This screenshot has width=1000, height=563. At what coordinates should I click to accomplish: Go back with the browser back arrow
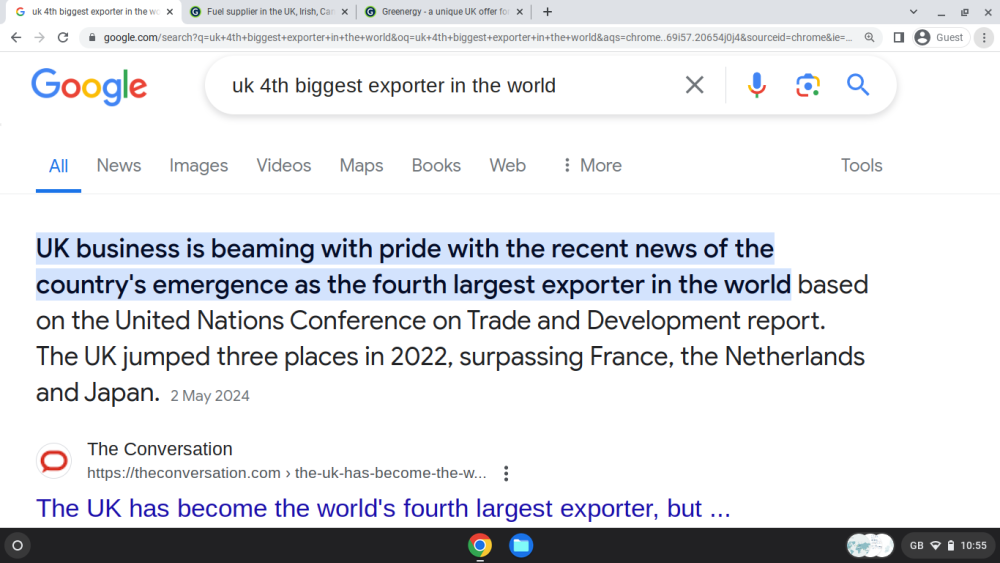click(x=16, y=38)
